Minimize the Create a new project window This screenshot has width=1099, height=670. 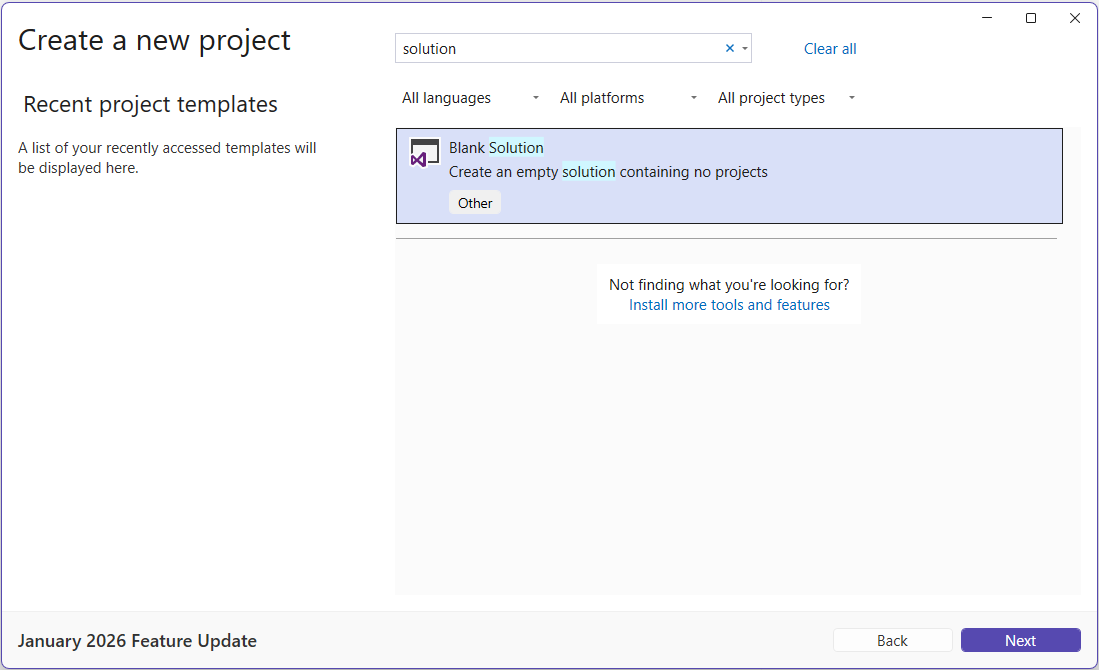[986, 17]
